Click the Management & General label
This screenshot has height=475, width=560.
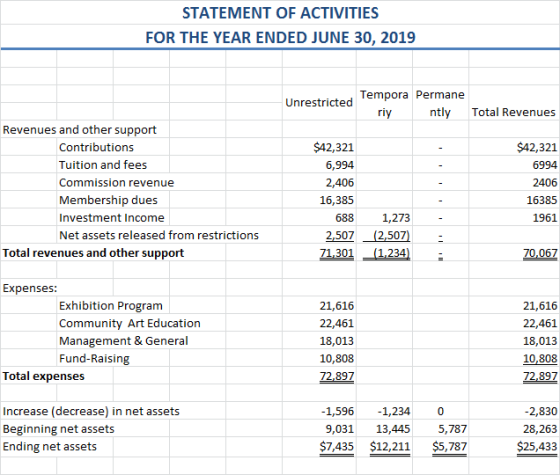(124, 341)
